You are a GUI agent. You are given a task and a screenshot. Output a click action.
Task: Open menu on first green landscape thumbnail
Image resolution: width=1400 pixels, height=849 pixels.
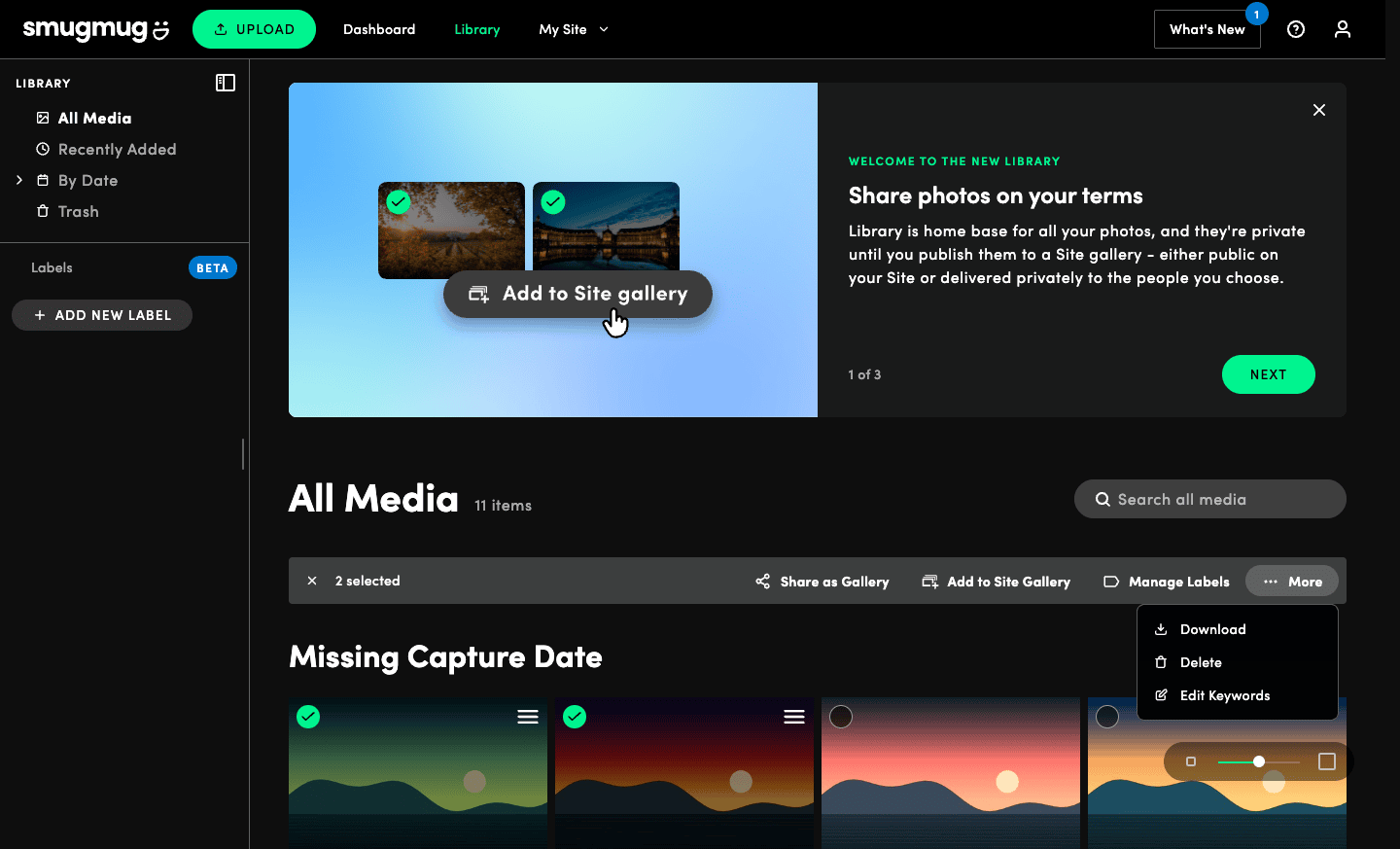[x=528, y=717]
